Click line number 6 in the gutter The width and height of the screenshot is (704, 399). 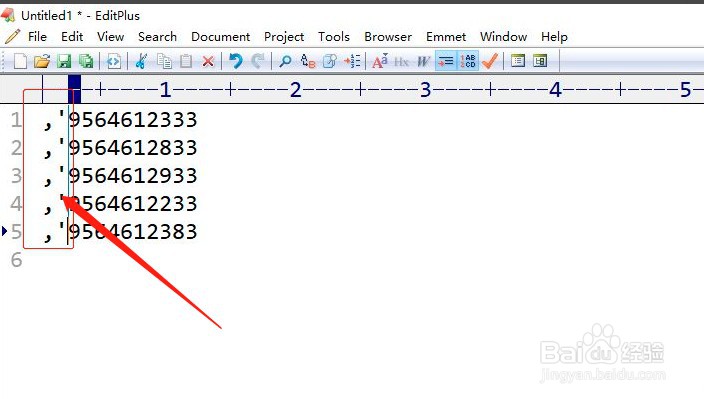(16, 260)
